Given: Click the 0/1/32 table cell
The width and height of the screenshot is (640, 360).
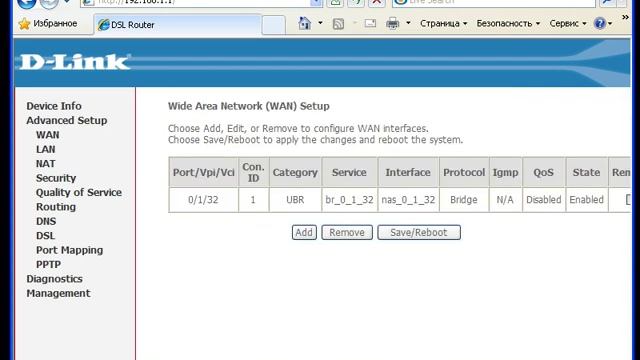Looking at the screenshot, I should pyautogui.click(x=203, y=200).
